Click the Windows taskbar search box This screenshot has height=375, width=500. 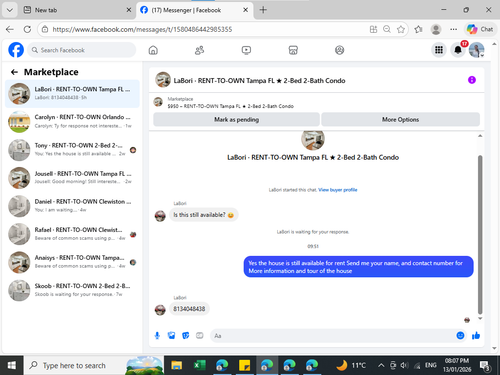[94, 365]
